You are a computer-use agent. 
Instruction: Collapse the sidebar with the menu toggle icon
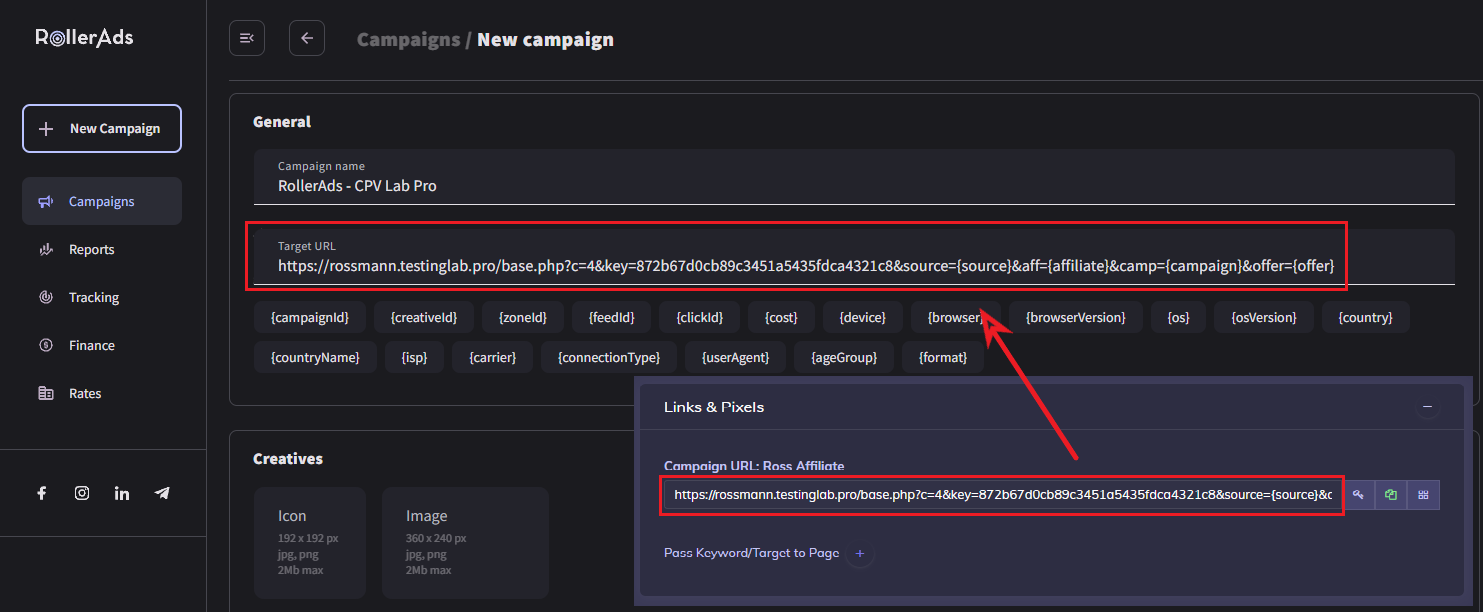click(247, 38)
